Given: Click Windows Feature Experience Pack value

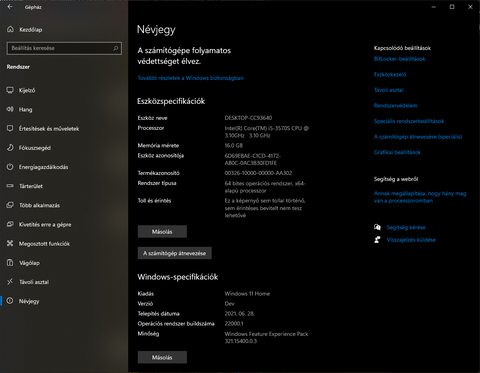Looking at the screenshot, I should click(x=266, y=337).
